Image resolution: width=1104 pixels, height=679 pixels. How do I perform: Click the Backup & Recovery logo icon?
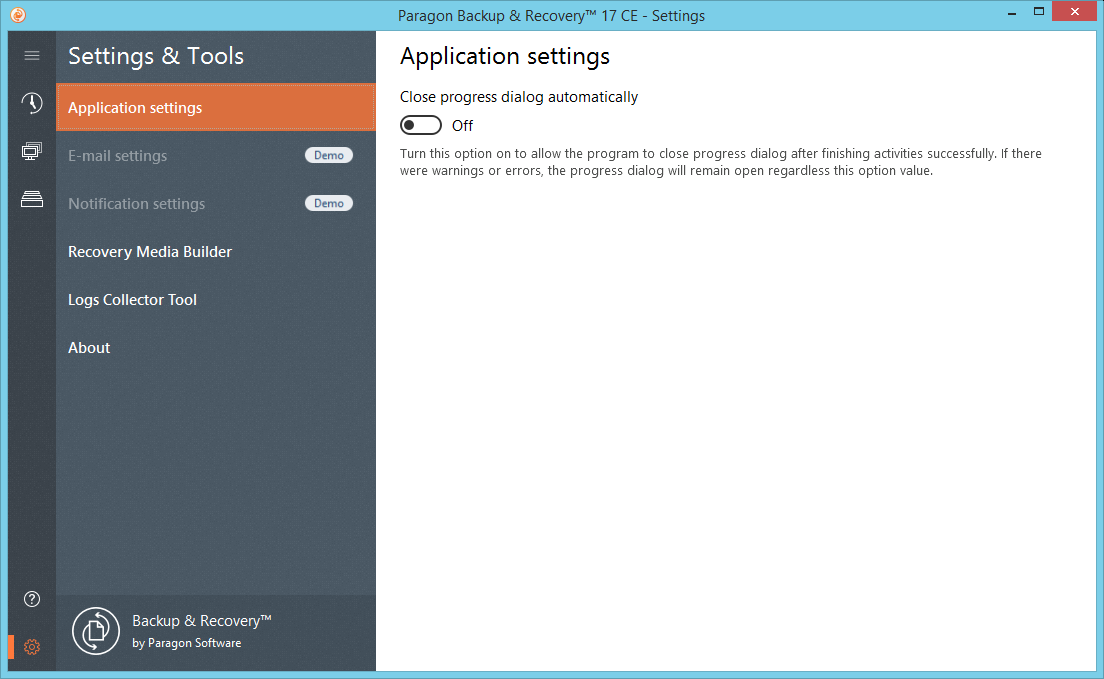point(96,630)
